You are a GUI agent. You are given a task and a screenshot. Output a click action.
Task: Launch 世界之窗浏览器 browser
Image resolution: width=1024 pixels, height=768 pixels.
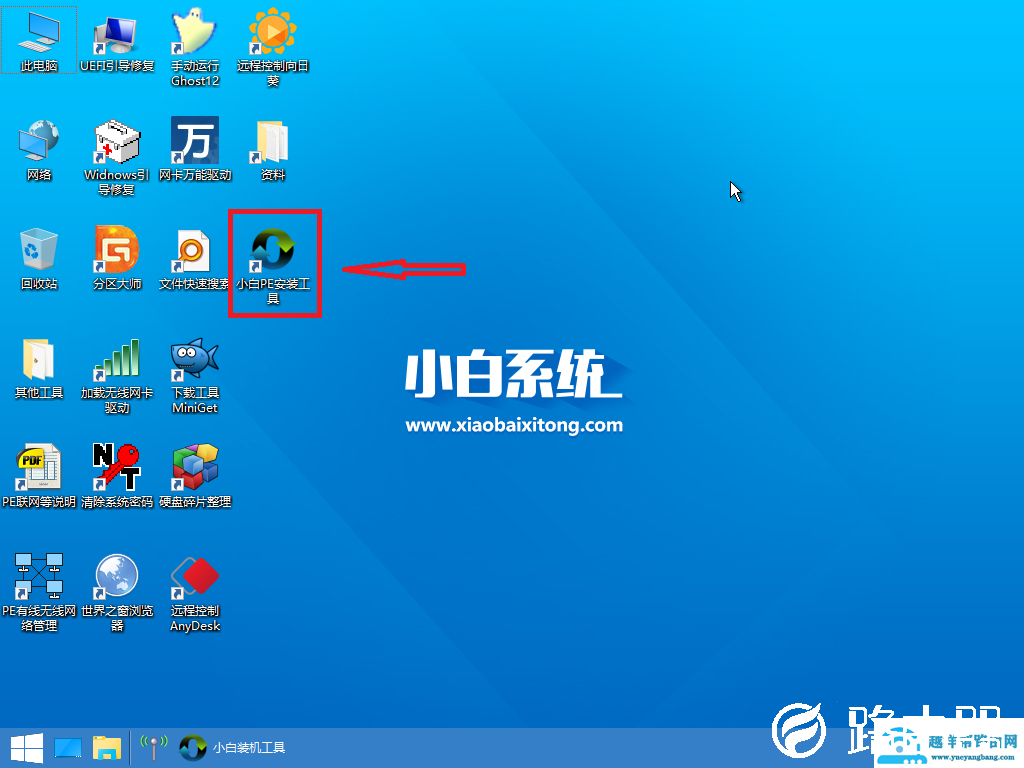117,592
